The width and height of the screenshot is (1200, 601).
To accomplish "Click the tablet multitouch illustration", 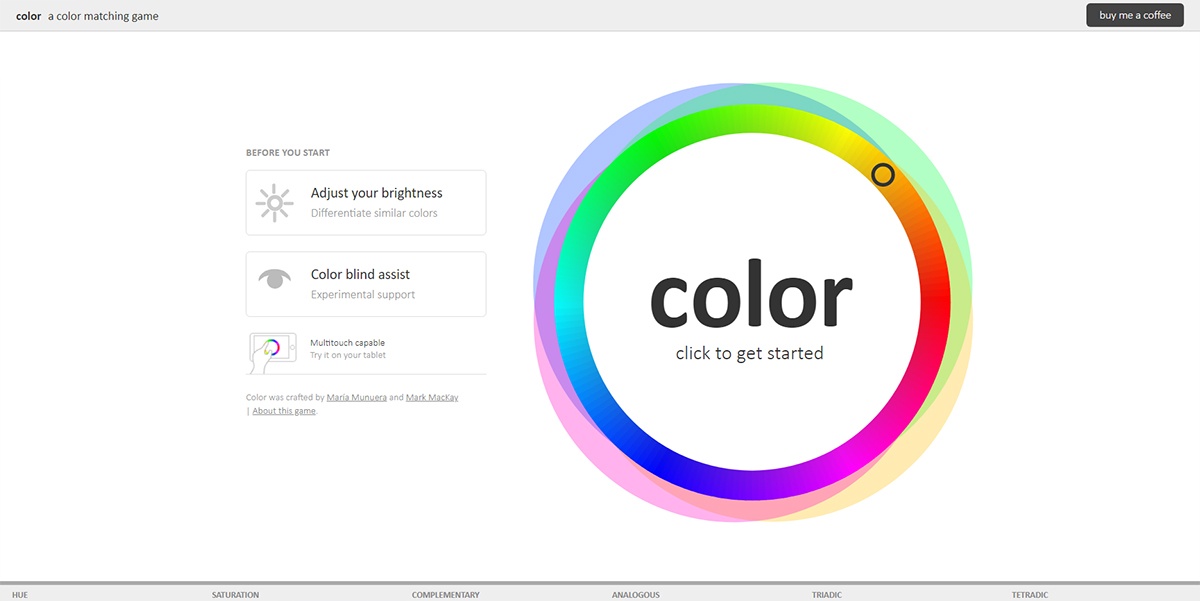I will click(x=272, y=352).
